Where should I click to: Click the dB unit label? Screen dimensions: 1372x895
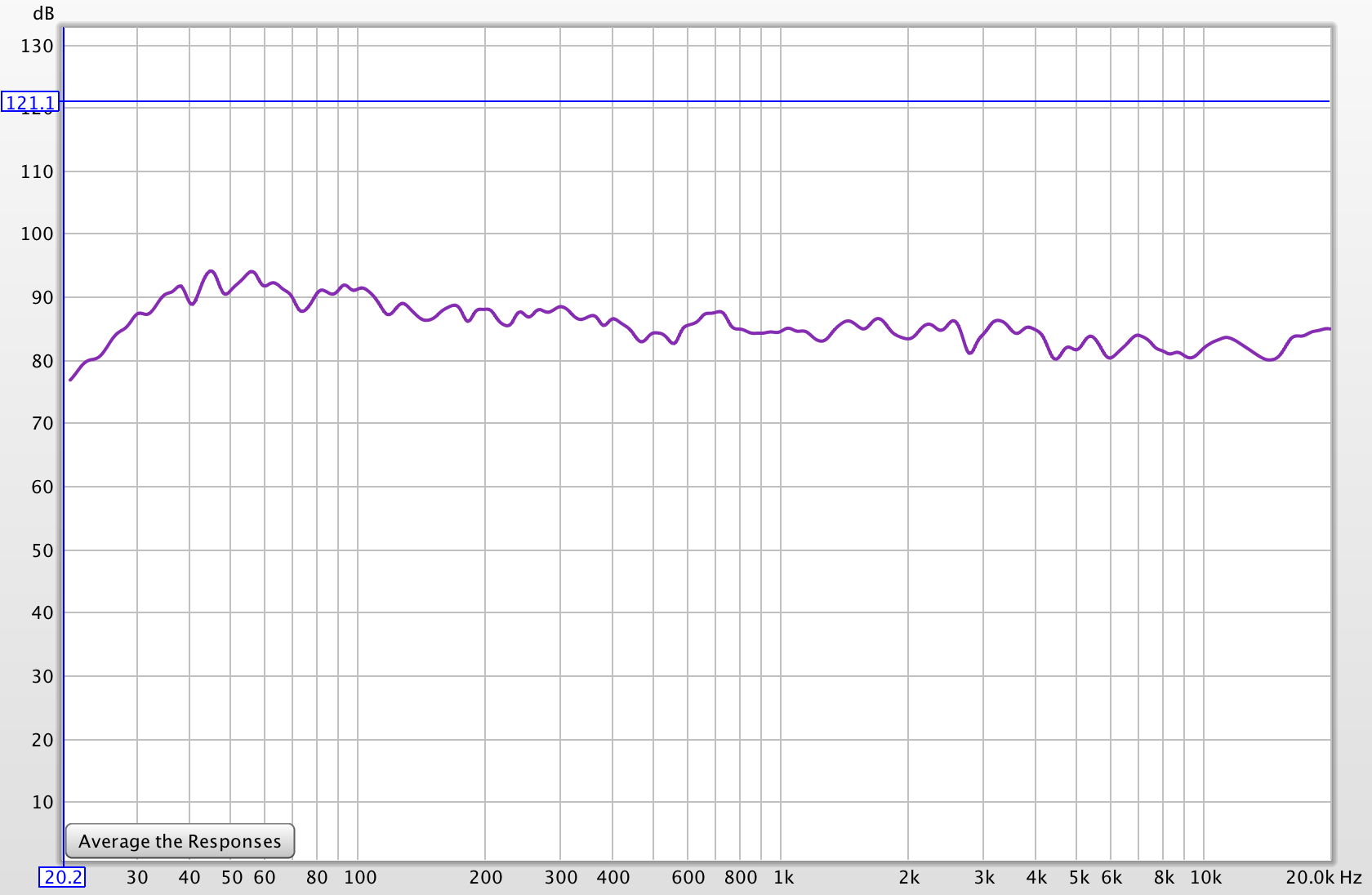coord(43,14)
